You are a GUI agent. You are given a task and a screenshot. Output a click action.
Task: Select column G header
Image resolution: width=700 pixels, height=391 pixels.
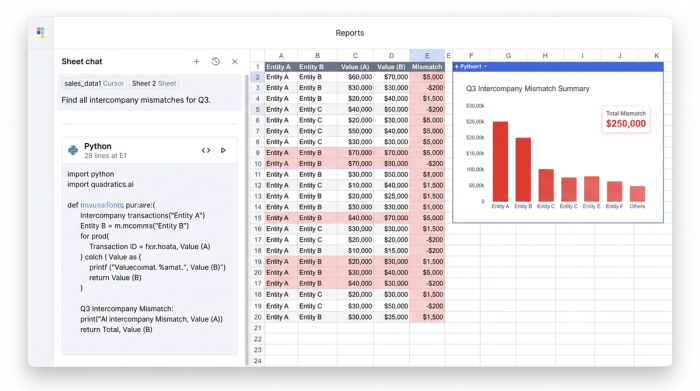(508, 56)
